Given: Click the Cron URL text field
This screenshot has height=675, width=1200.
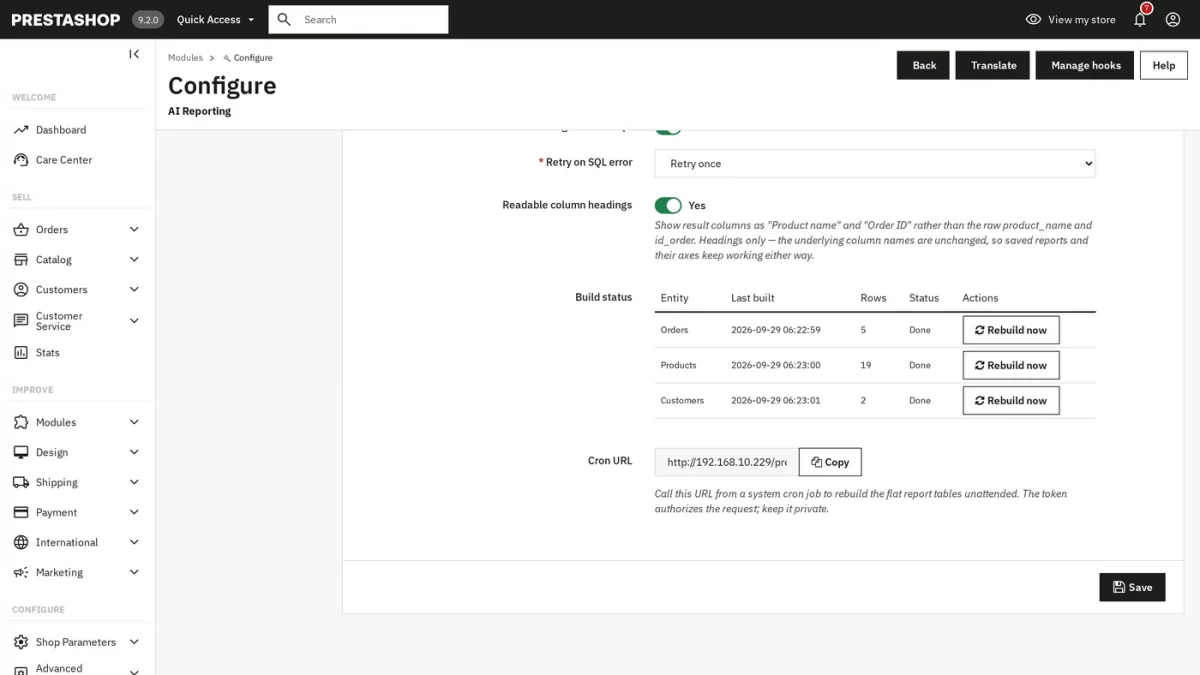Looking at the screenshot, I should (727, 462).
